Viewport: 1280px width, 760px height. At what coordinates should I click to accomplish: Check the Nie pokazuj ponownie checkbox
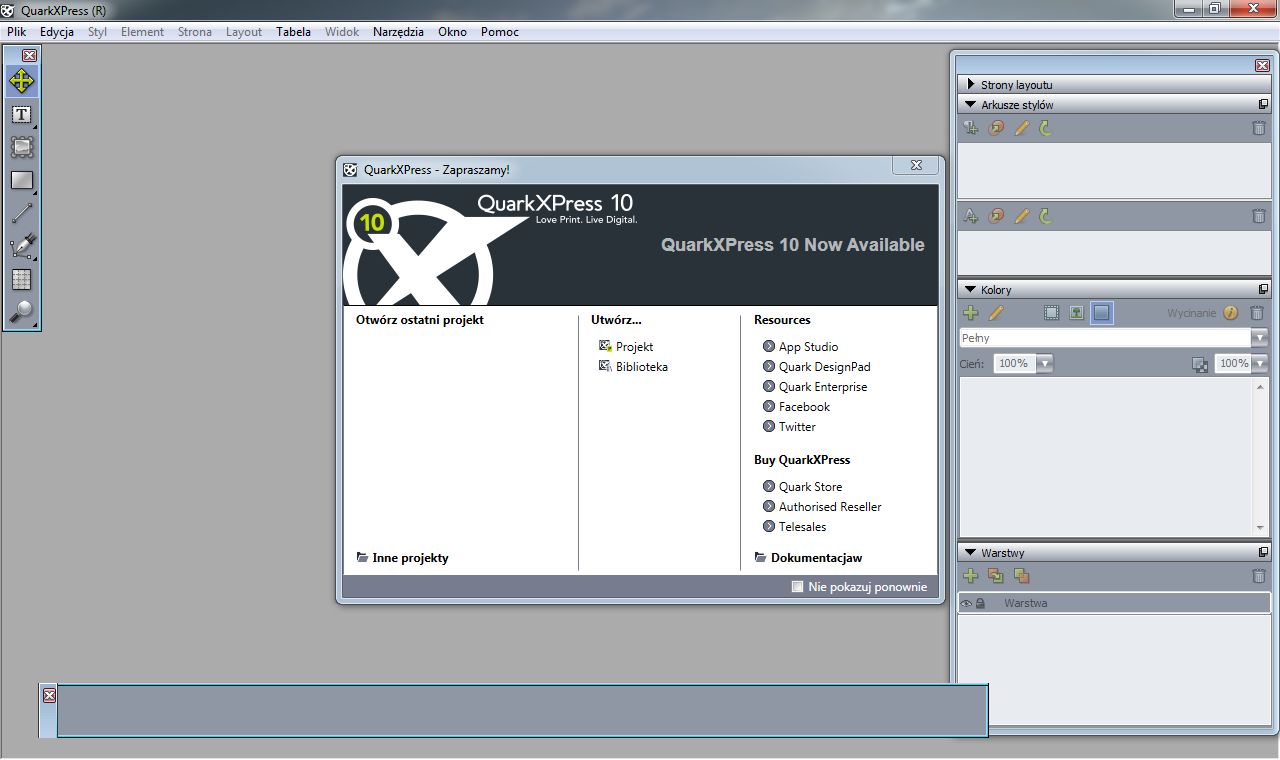point(797,587)
